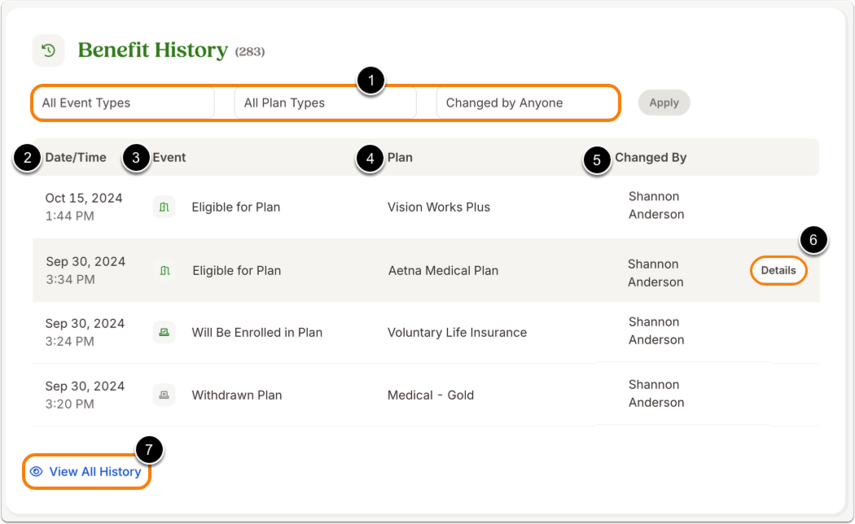Select the Medical - Gold row
This screenshot has height=524, width=855.
point(426,395)
